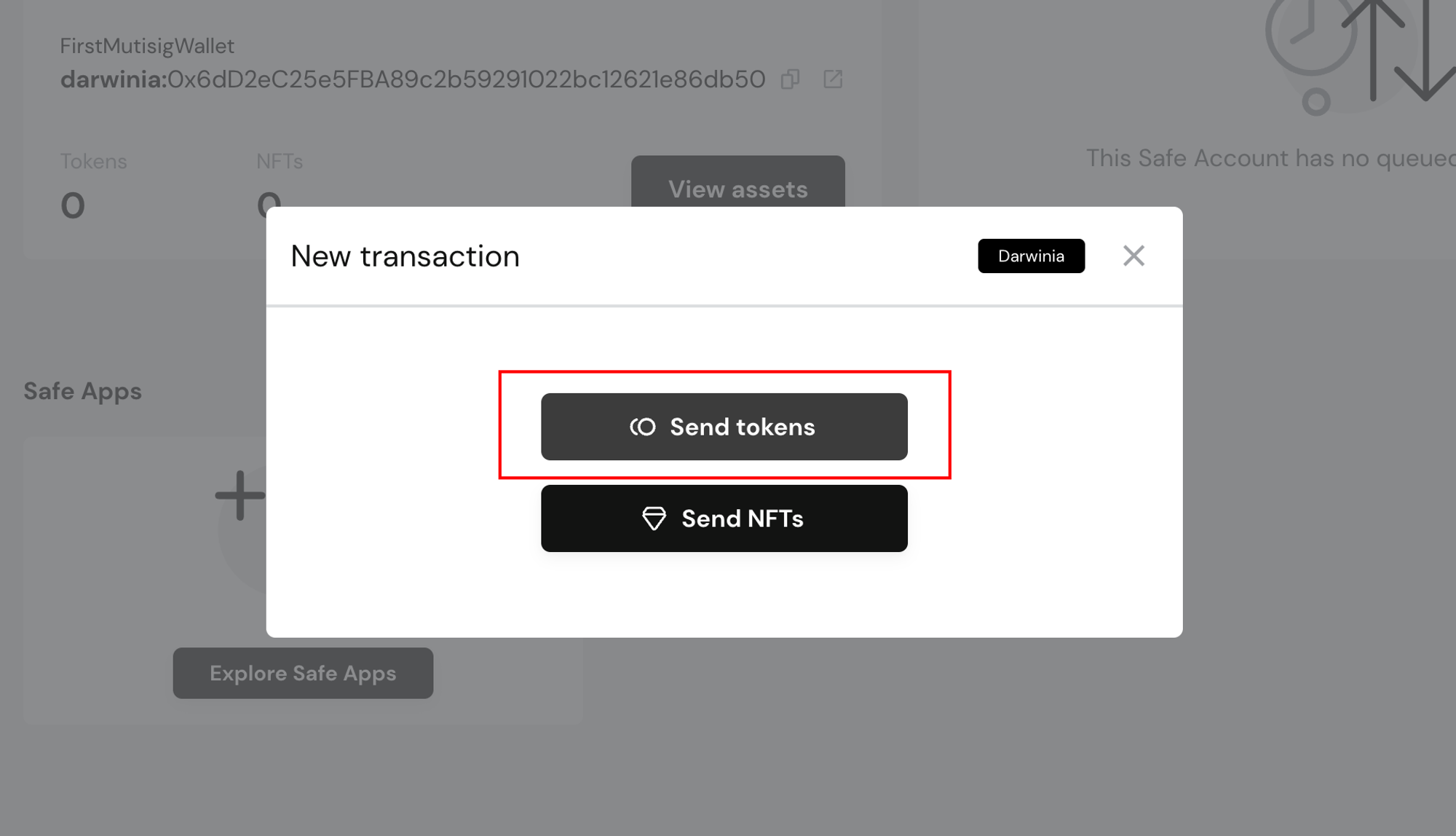Click the plus icon in Safe Apps card
This screenshot has width=1456, height=836.
tap(240, 496)
